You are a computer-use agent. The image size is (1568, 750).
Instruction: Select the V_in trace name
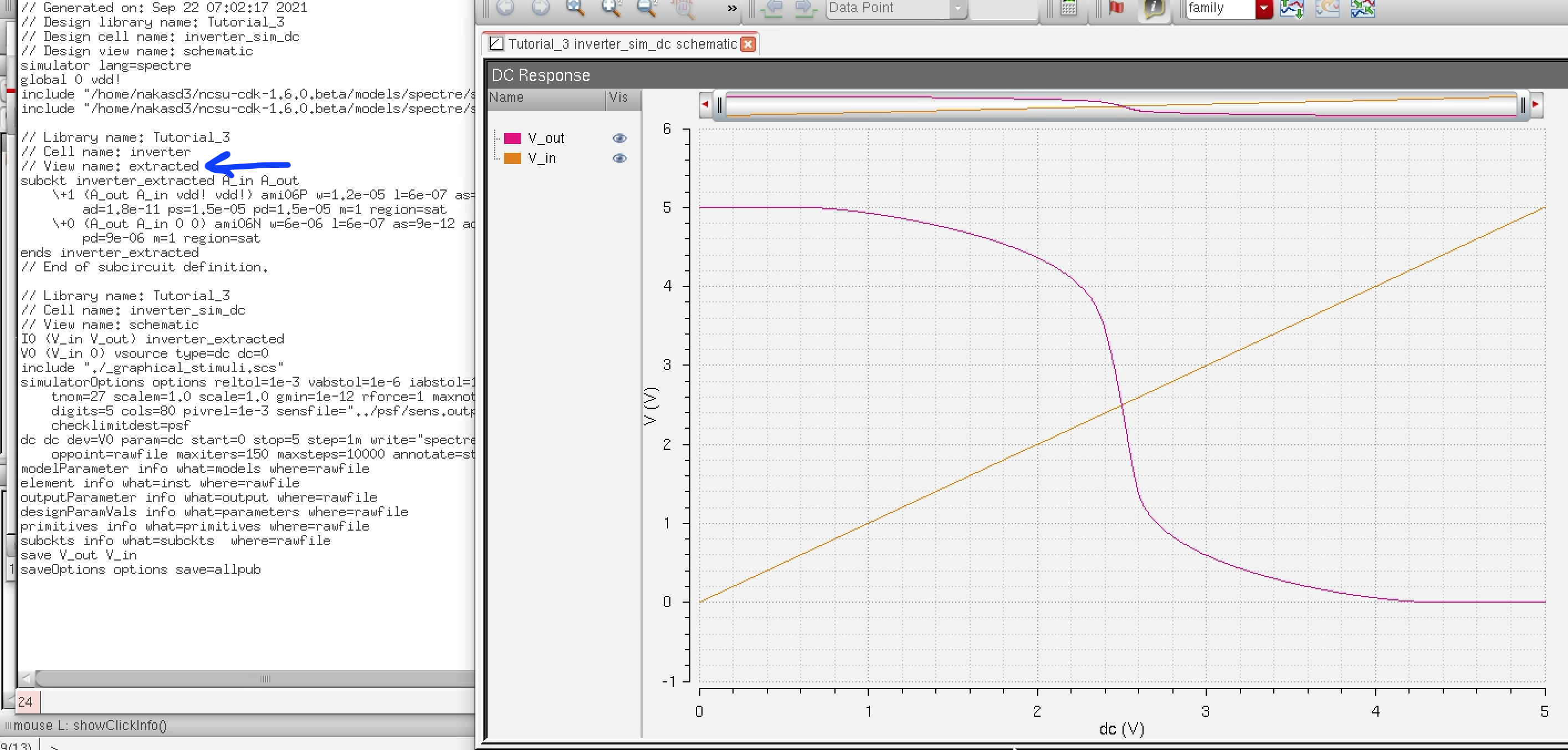tap(542, 158)
